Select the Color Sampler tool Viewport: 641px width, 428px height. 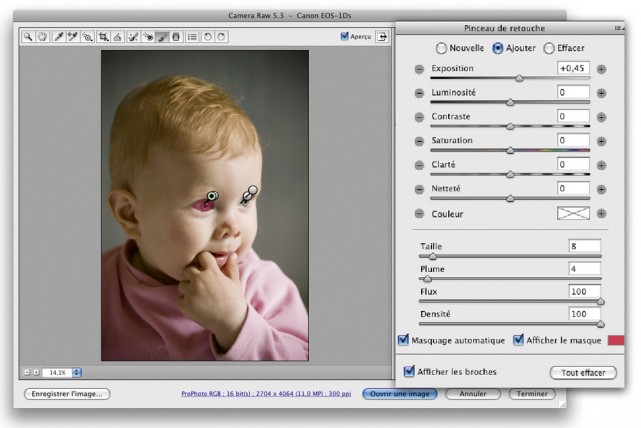(73, 37)
